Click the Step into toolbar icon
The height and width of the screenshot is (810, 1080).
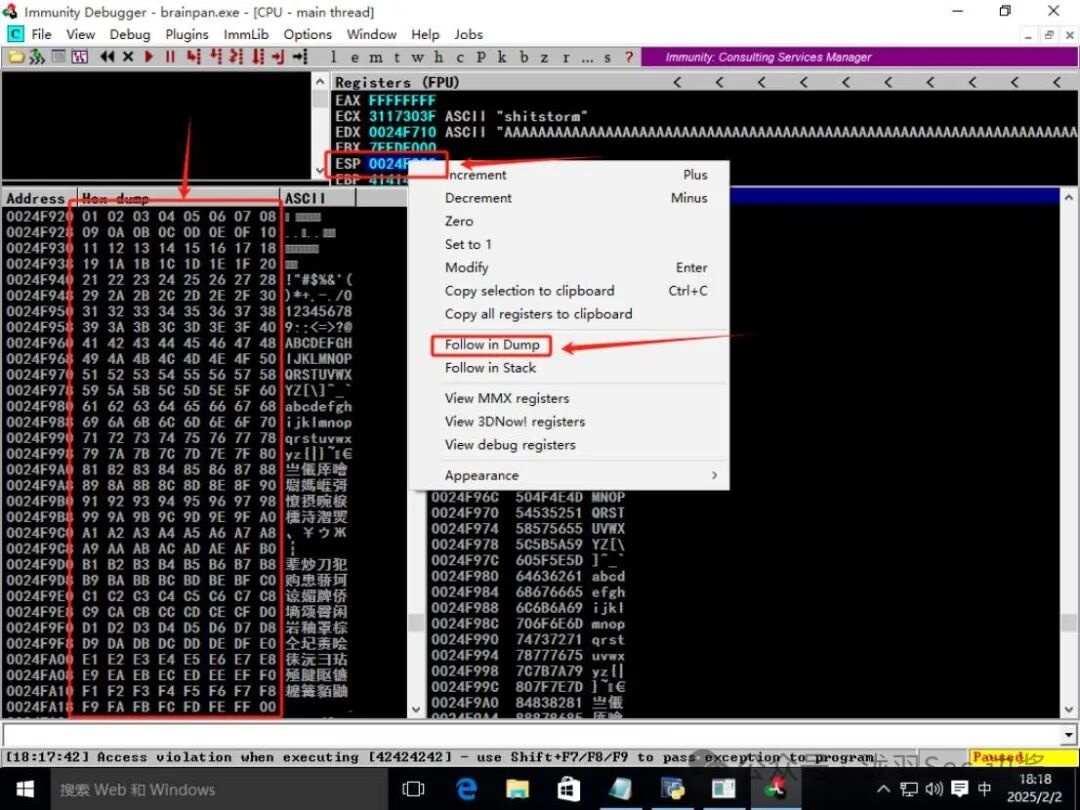coord(194,57)
